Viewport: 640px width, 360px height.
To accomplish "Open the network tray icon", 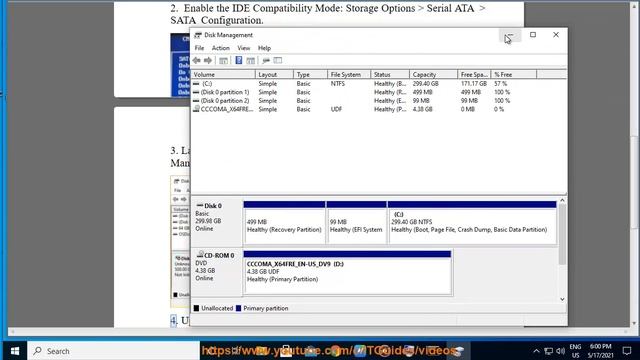I will click(549, 351).
